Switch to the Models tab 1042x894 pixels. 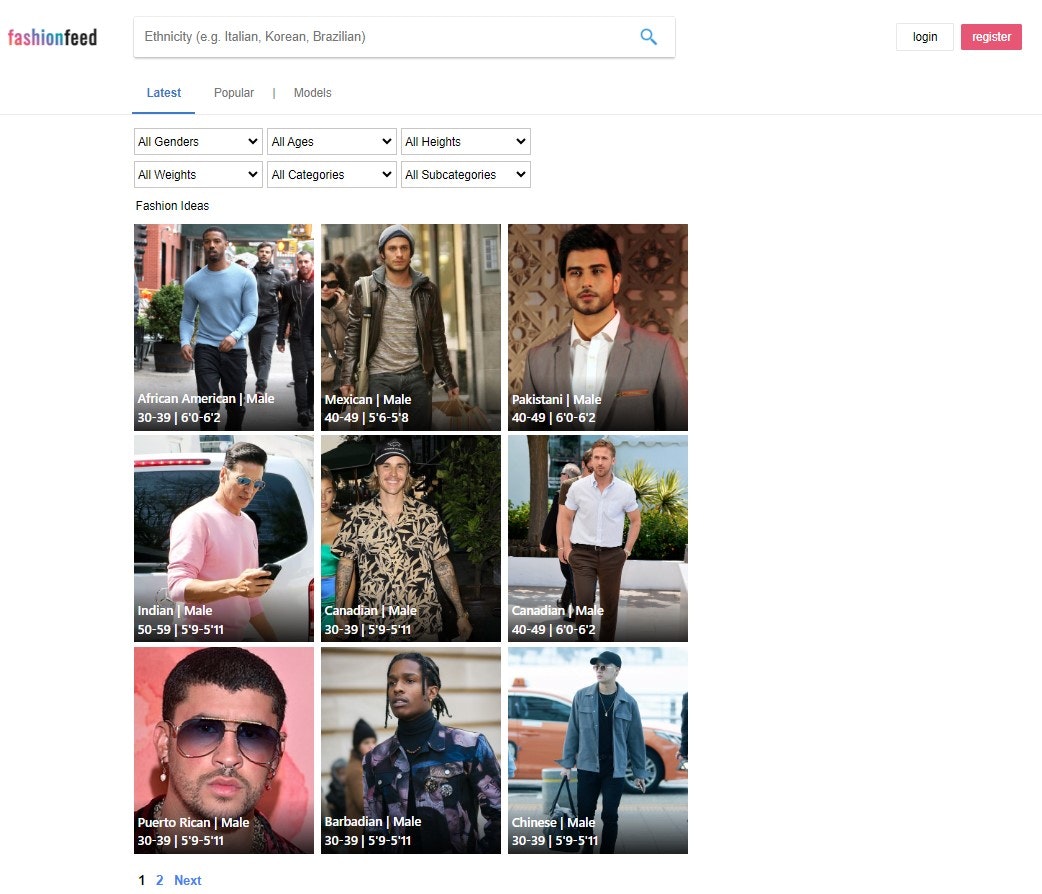(x=312, y=92)
